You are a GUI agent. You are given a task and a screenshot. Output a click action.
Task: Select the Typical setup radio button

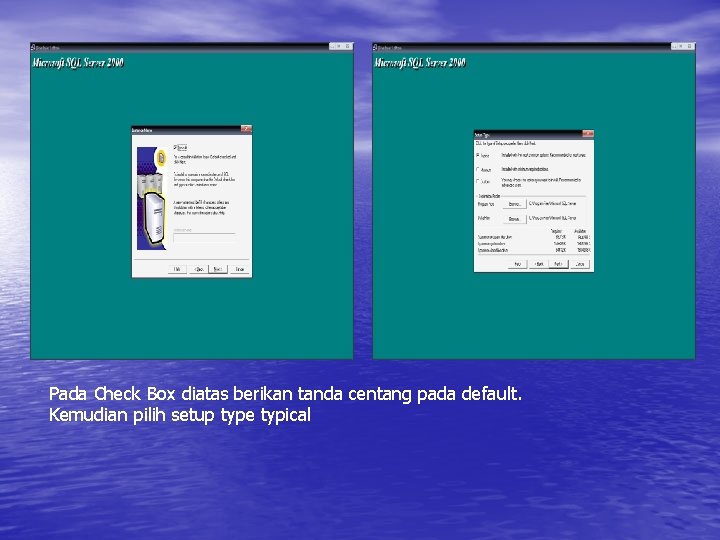tap(478, 156)
